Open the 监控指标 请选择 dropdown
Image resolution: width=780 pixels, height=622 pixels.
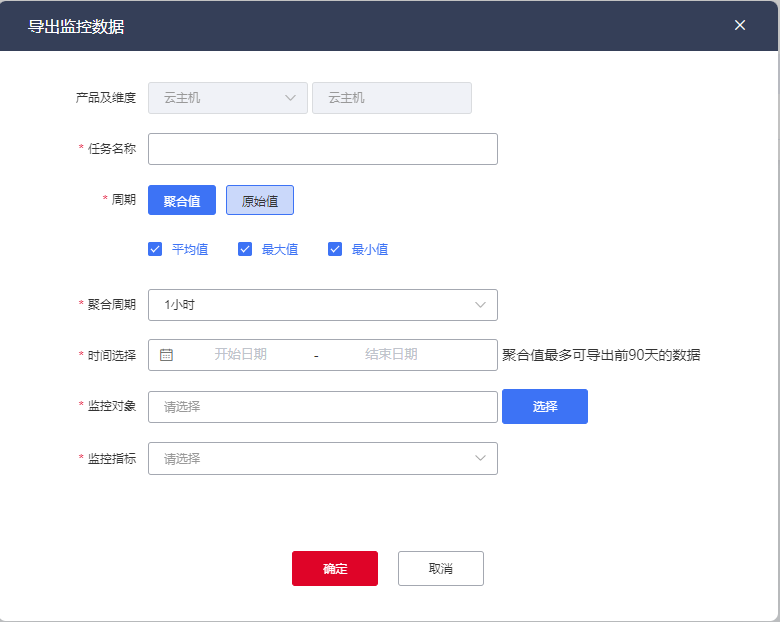(323, 458)
